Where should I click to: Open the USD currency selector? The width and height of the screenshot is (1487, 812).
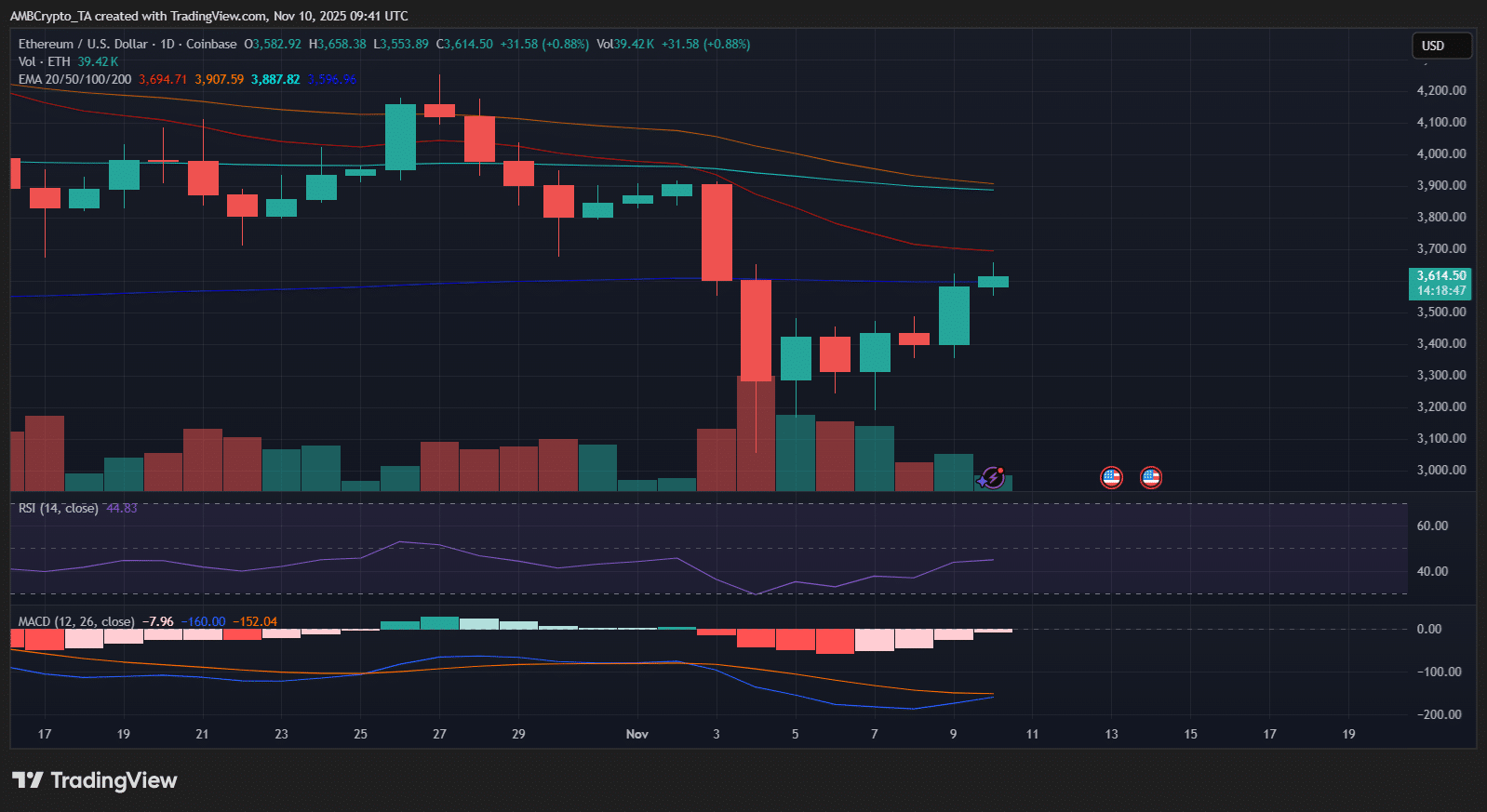1441,46
